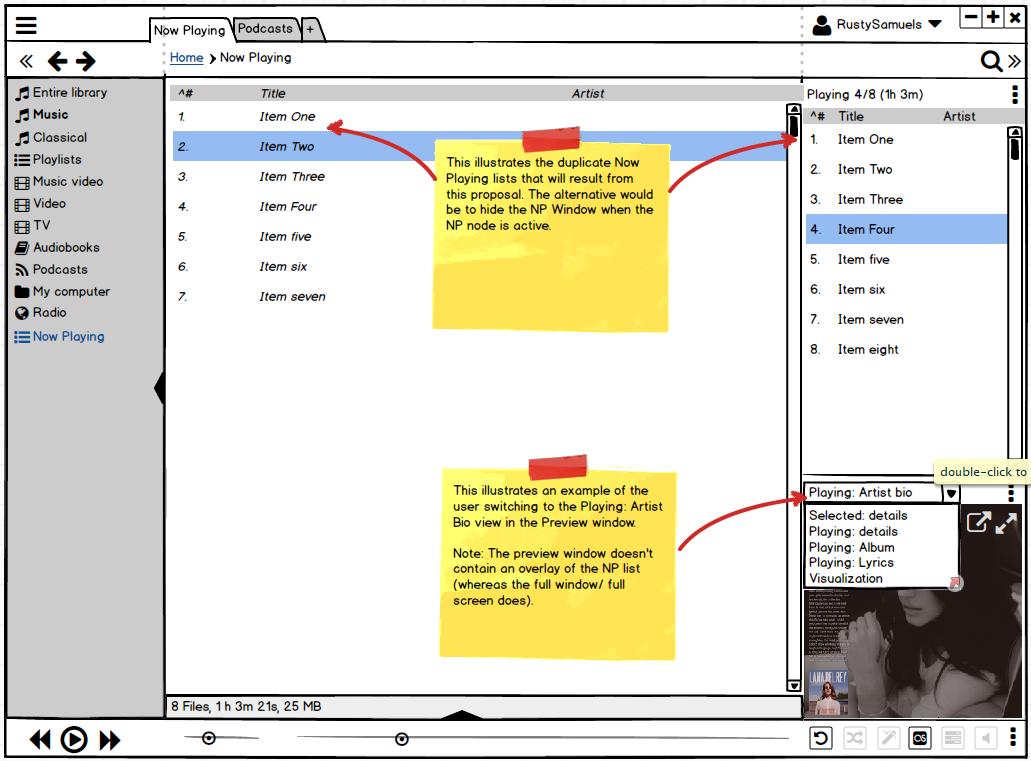Image resolution: width=1031 pixels, height=761 pixels.
Task: Open the hamburger main menu
Action: [26, 27]
